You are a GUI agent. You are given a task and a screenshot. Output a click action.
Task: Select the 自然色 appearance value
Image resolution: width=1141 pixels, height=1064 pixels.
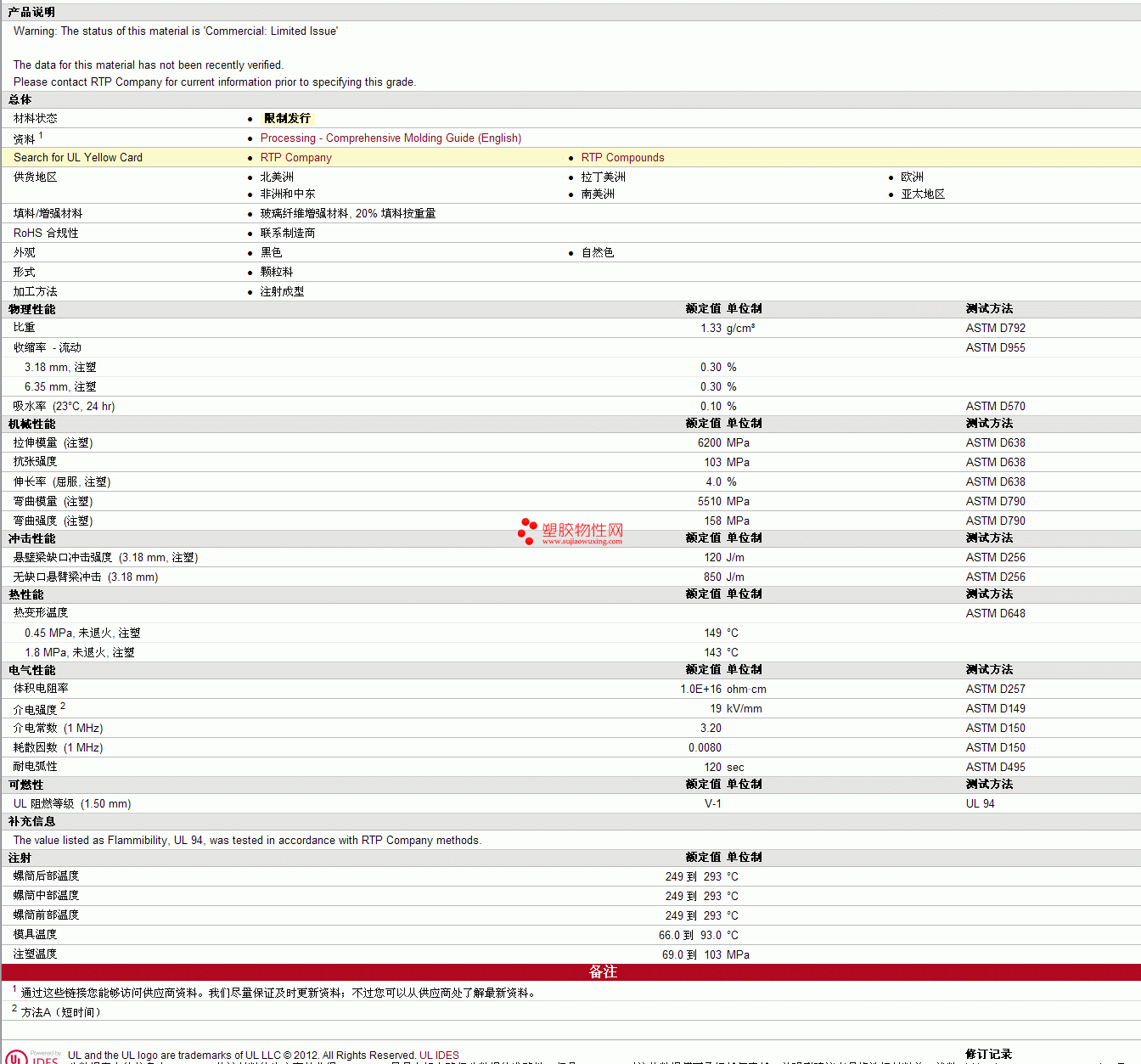[x=598, y=252]
